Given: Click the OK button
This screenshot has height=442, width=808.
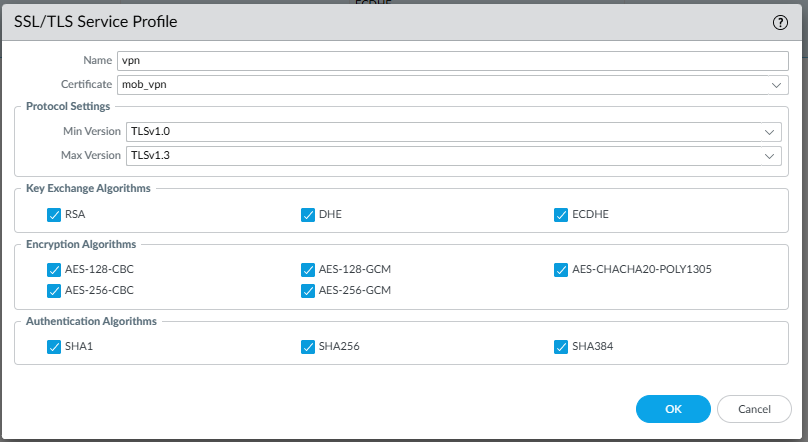Looking at the screenshot, I should point(673,409).
